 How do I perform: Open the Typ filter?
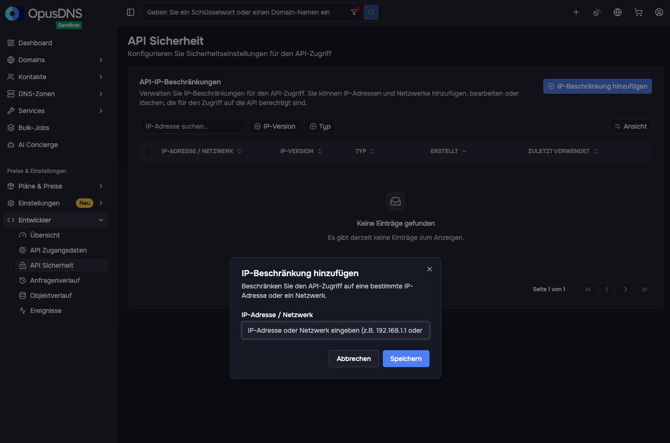coord(320,126)
